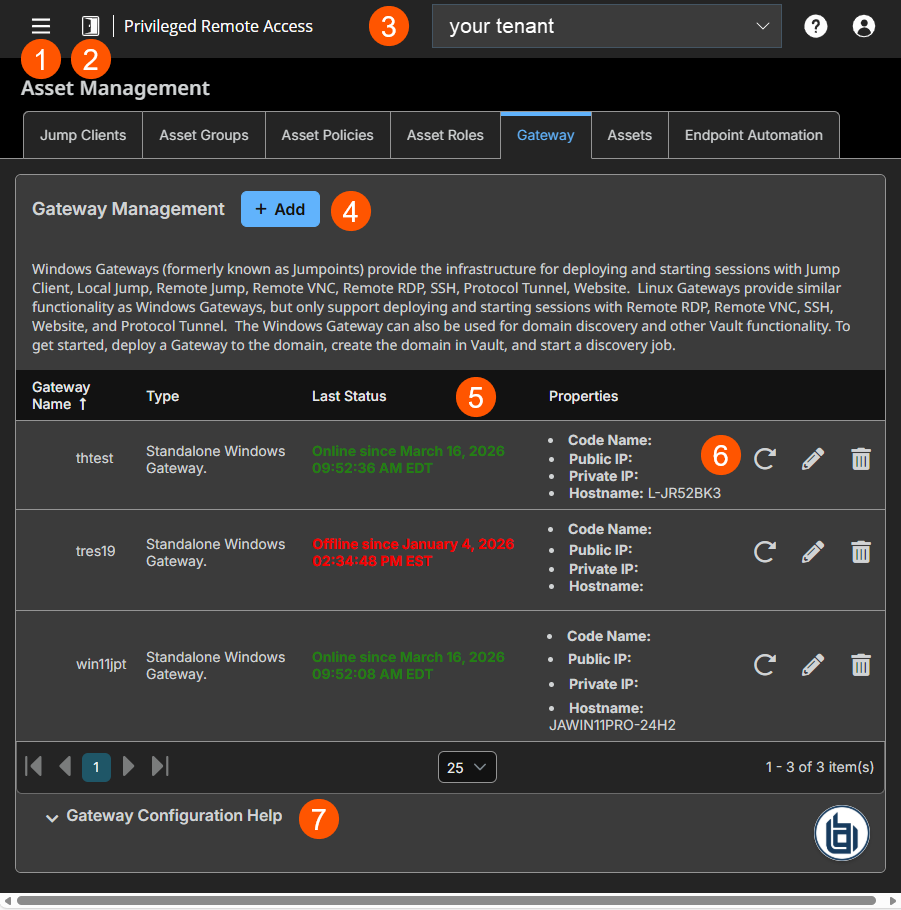Click the Type column header

point(163,396)
